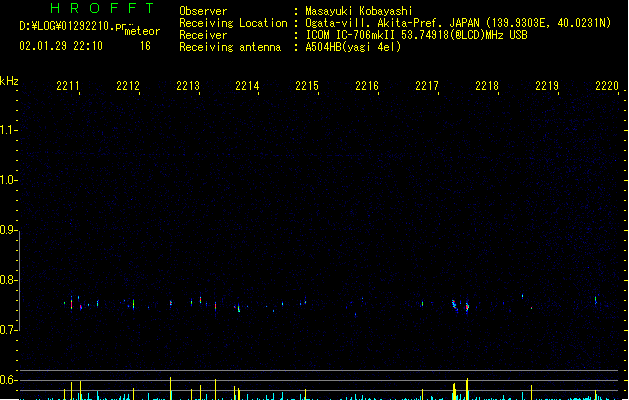Image resolution: width=629 pixels, height=400 pixels.
Task: Click the 2211 time axis marker
Action: (x=67, y=86)
